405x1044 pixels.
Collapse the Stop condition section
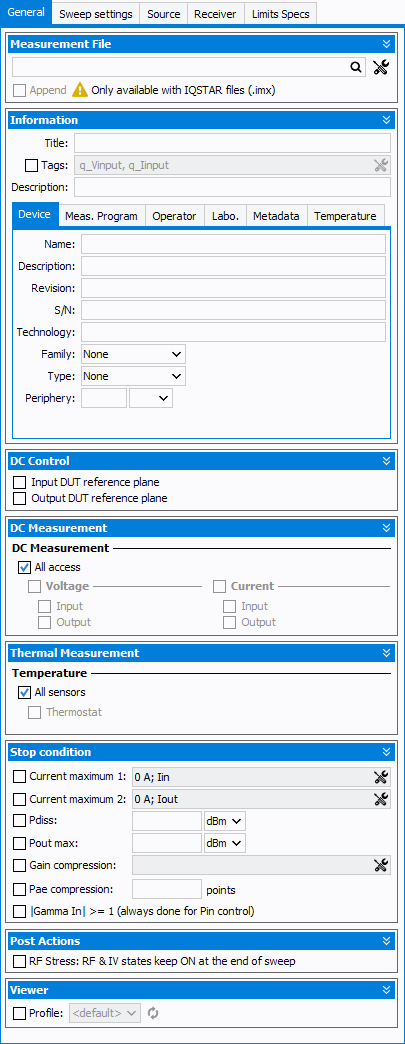click(x=386, y=752)
